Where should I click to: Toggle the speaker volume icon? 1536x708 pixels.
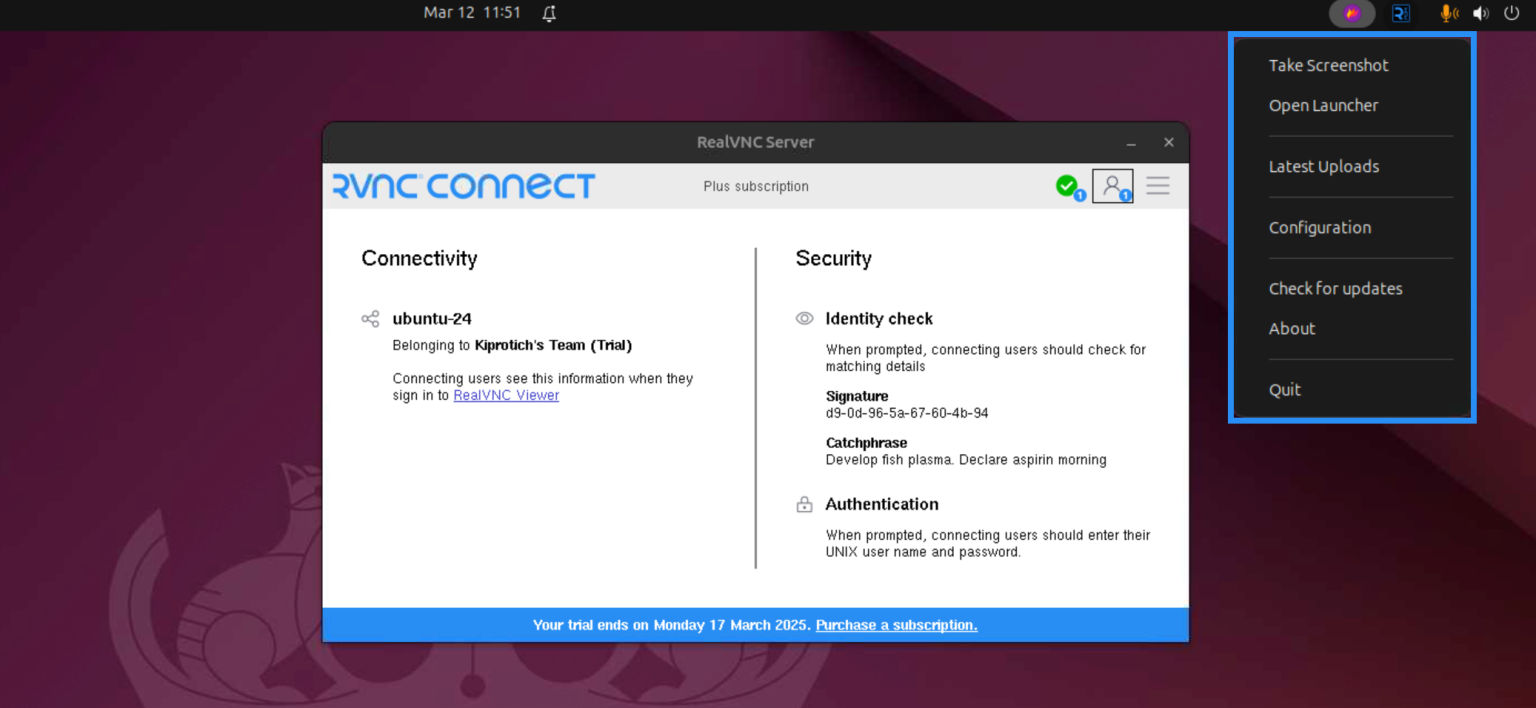1480,13
